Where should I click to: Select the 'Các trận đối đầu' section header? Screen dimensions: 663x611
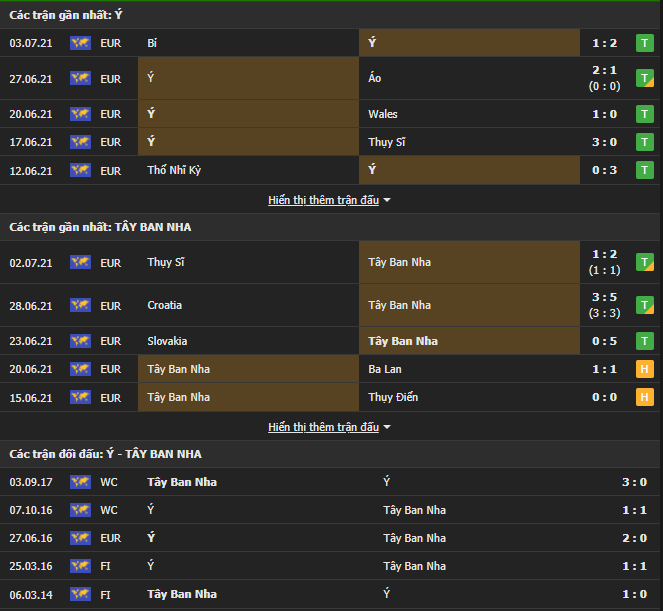105,454
